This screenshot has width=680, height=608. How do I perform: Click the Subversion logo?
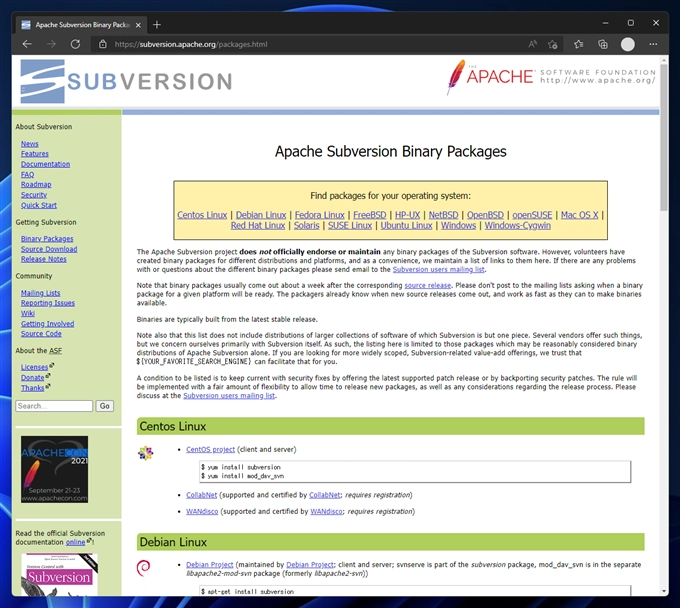(x=126, y=81)
